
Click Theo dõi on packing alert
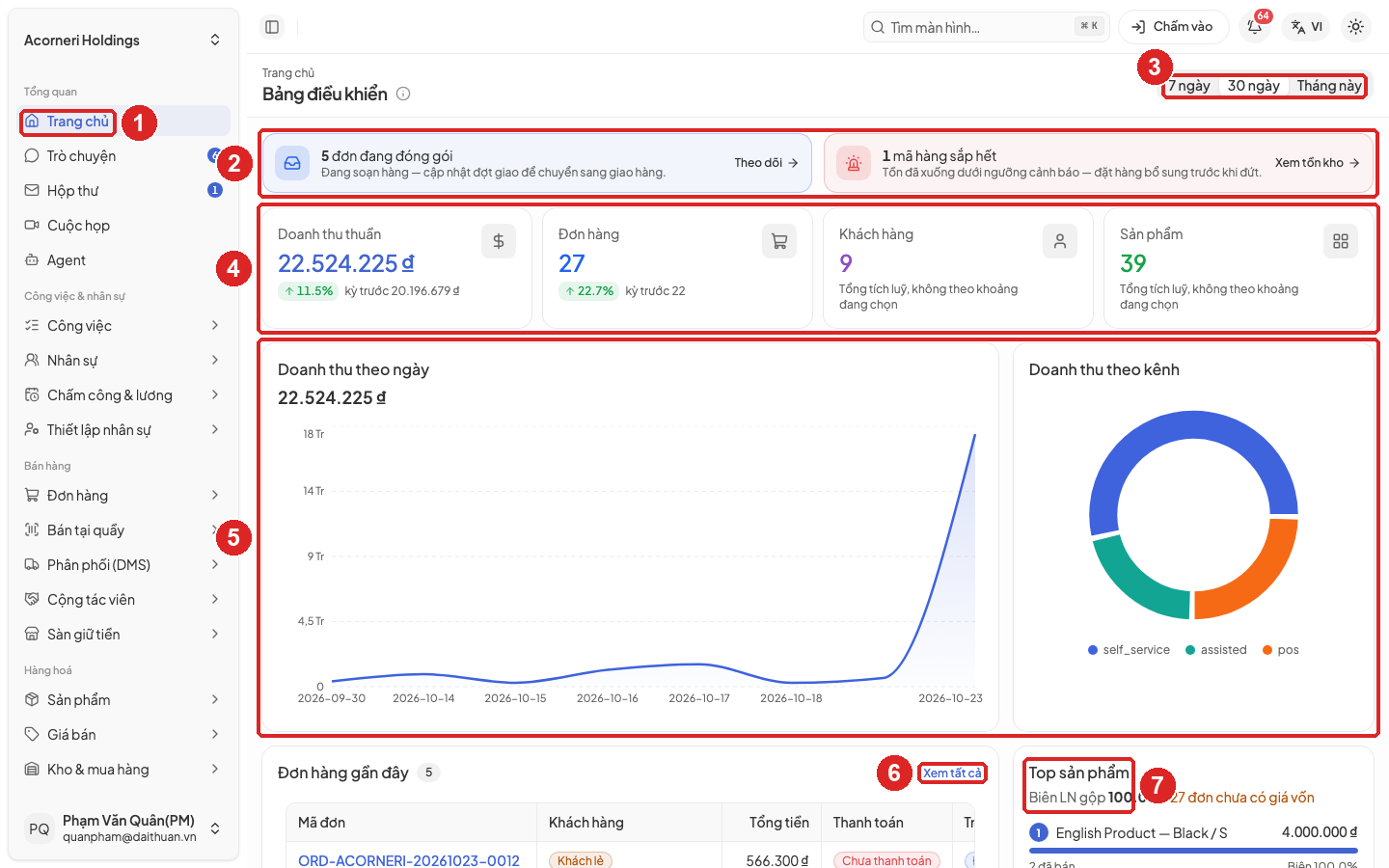click(x=767, y=163)
